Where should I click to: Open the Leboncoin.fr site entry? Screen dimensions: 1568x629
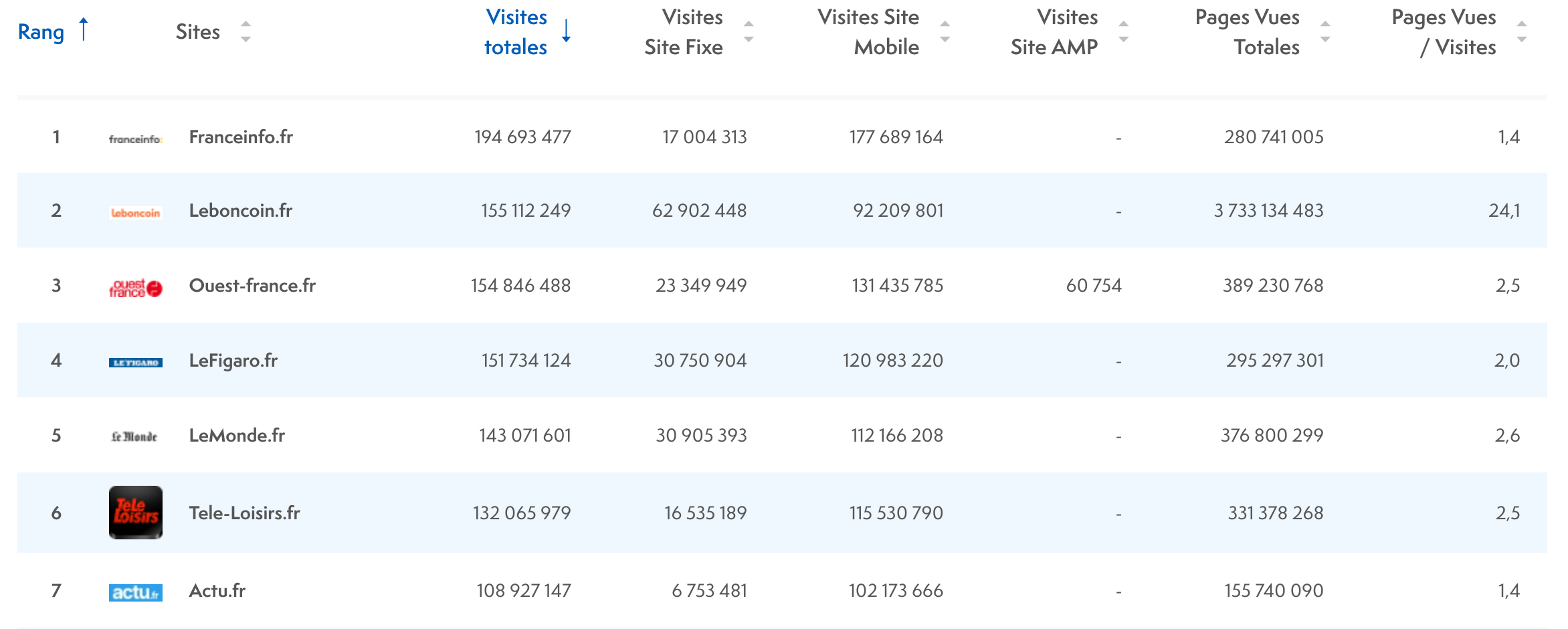(241, 211)
